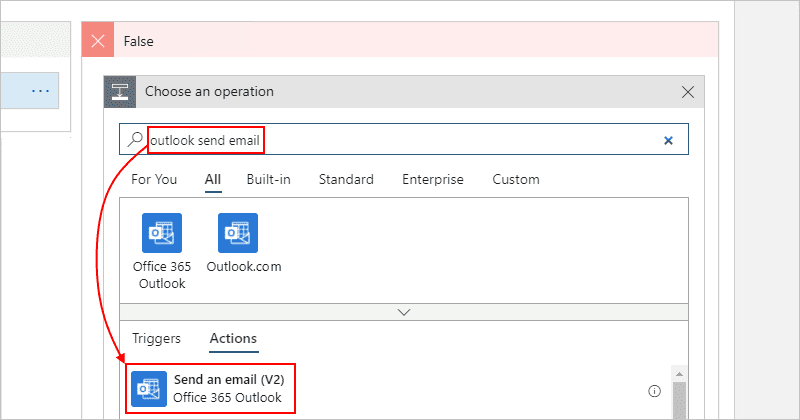Image resolution: width=800 pixels, height=420 pixels.
Task: Open the Custom tab
Action: (516, 179)
